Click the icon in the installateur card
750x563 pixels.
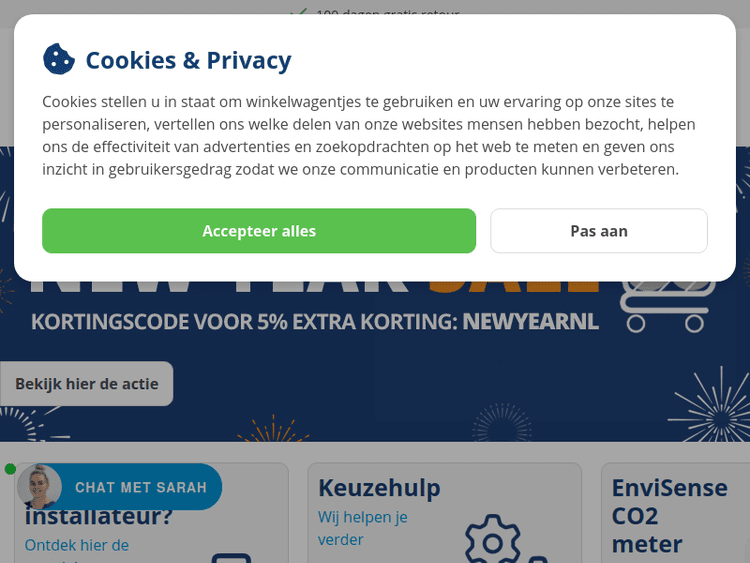point(231,555)
